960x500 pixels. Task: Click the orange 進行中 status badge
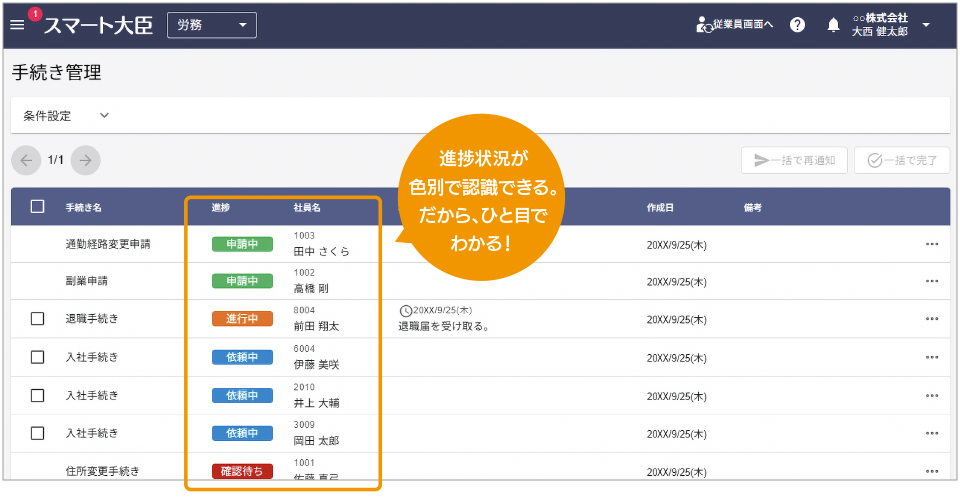[242, 319]
